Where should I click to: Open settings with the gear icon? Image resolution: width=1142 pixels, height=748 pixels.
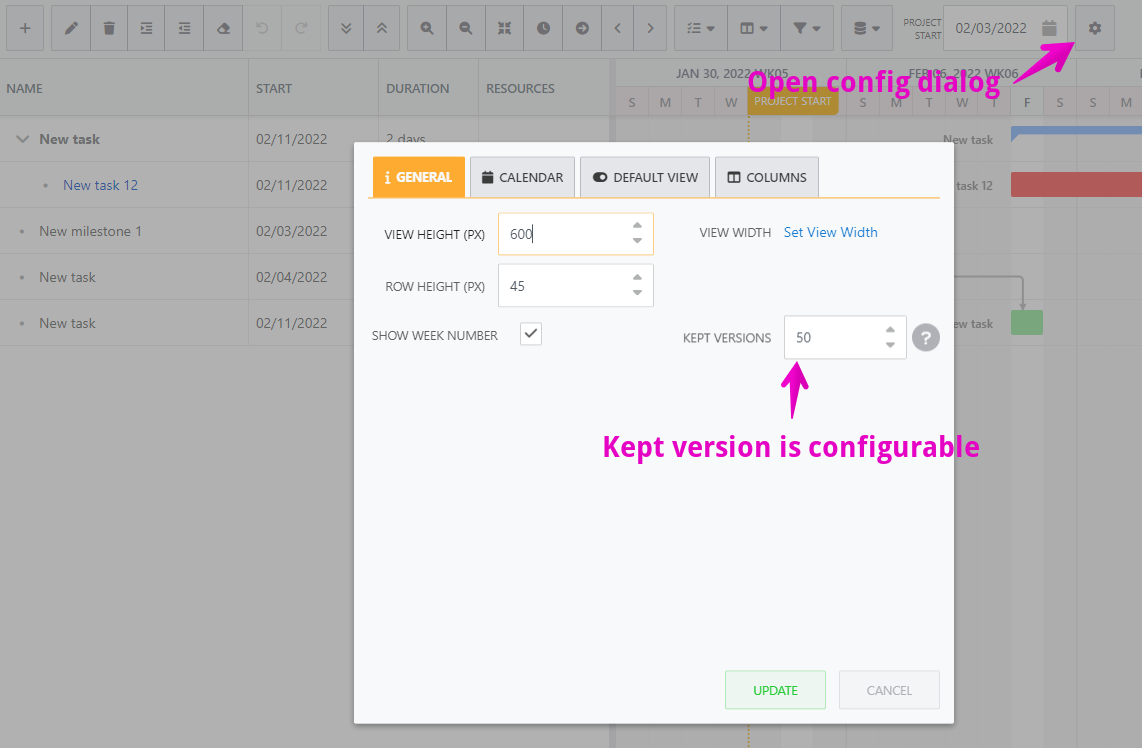point(1094,28)
